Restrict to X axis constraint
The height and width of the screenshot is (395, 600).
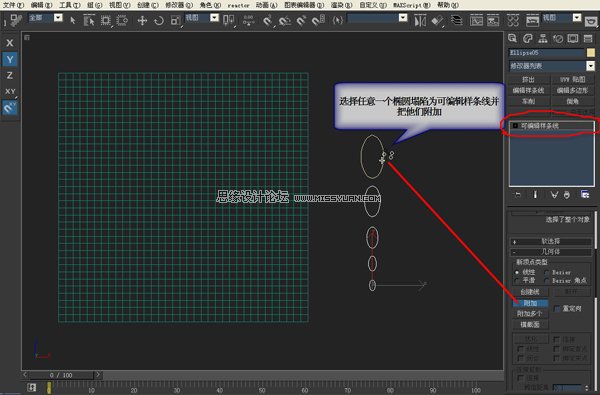click(x=10, y=43)
